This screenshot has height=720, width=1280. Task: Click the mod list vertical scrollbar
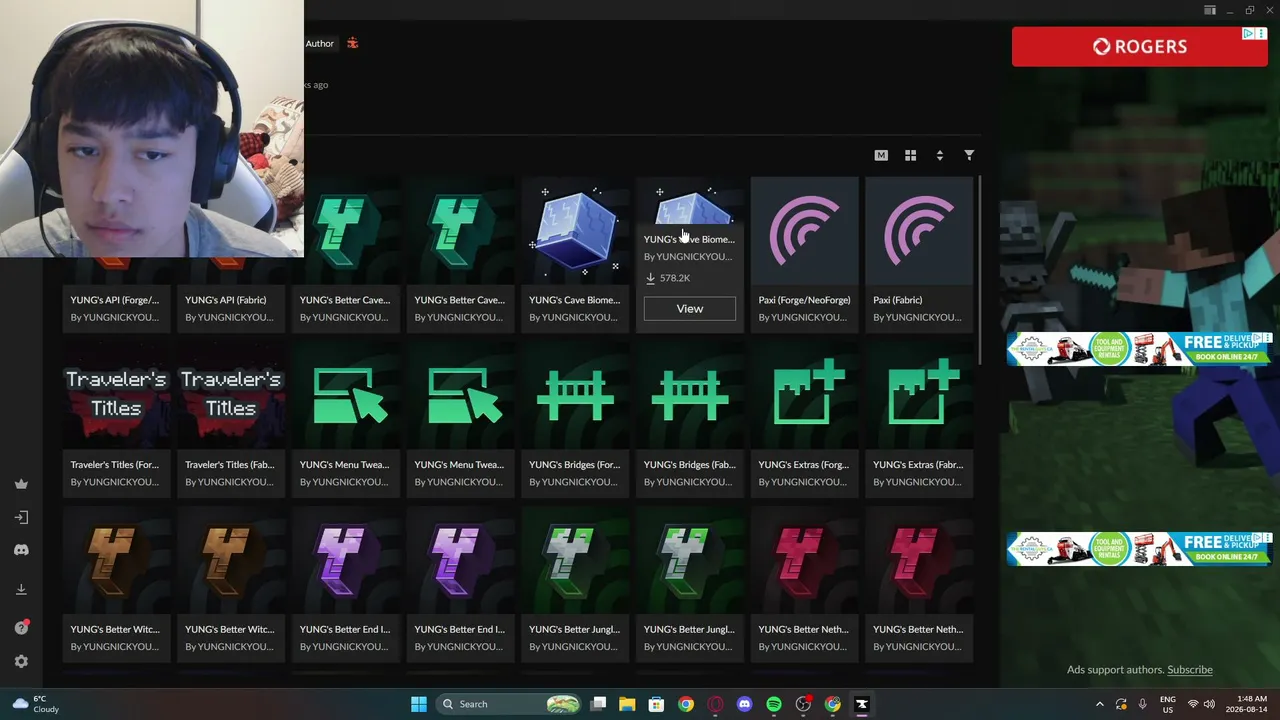point(981,270)
